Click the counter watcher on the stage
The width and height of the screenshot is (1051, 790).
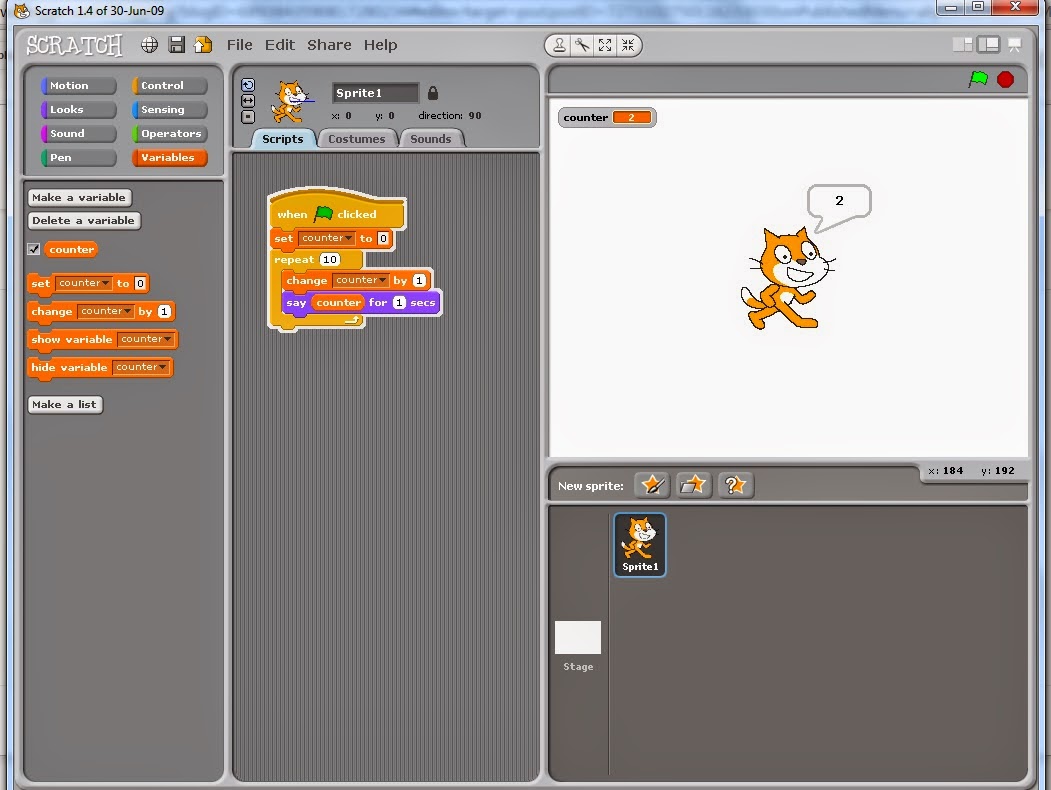pyautogui.click(x=607, y=117)
